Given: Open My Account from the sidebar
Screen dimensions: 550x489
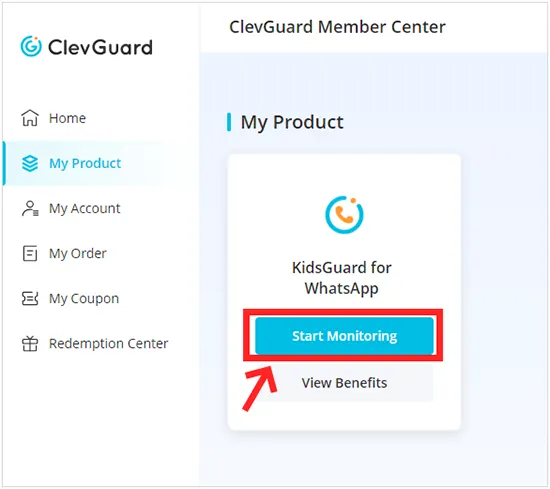Looking at the screenshot, I should 85,209.
